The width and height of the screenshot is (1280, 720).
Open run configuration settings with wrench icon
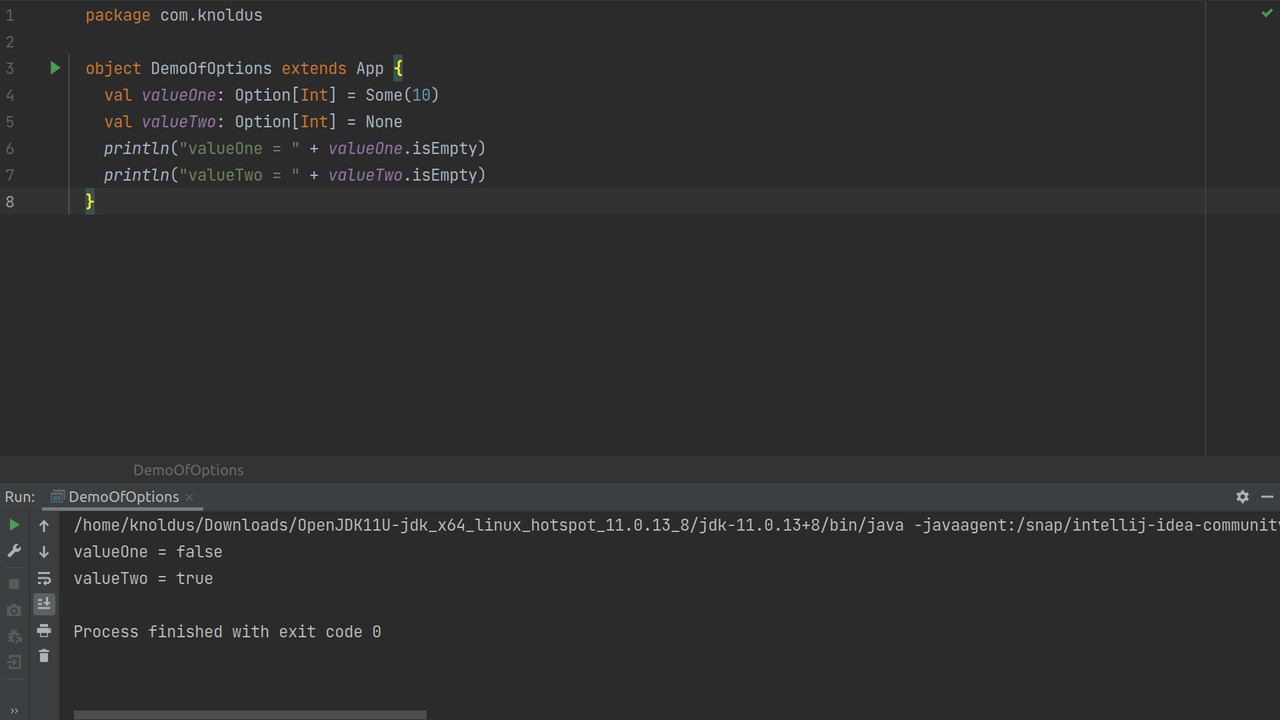[x=14, y=551]
